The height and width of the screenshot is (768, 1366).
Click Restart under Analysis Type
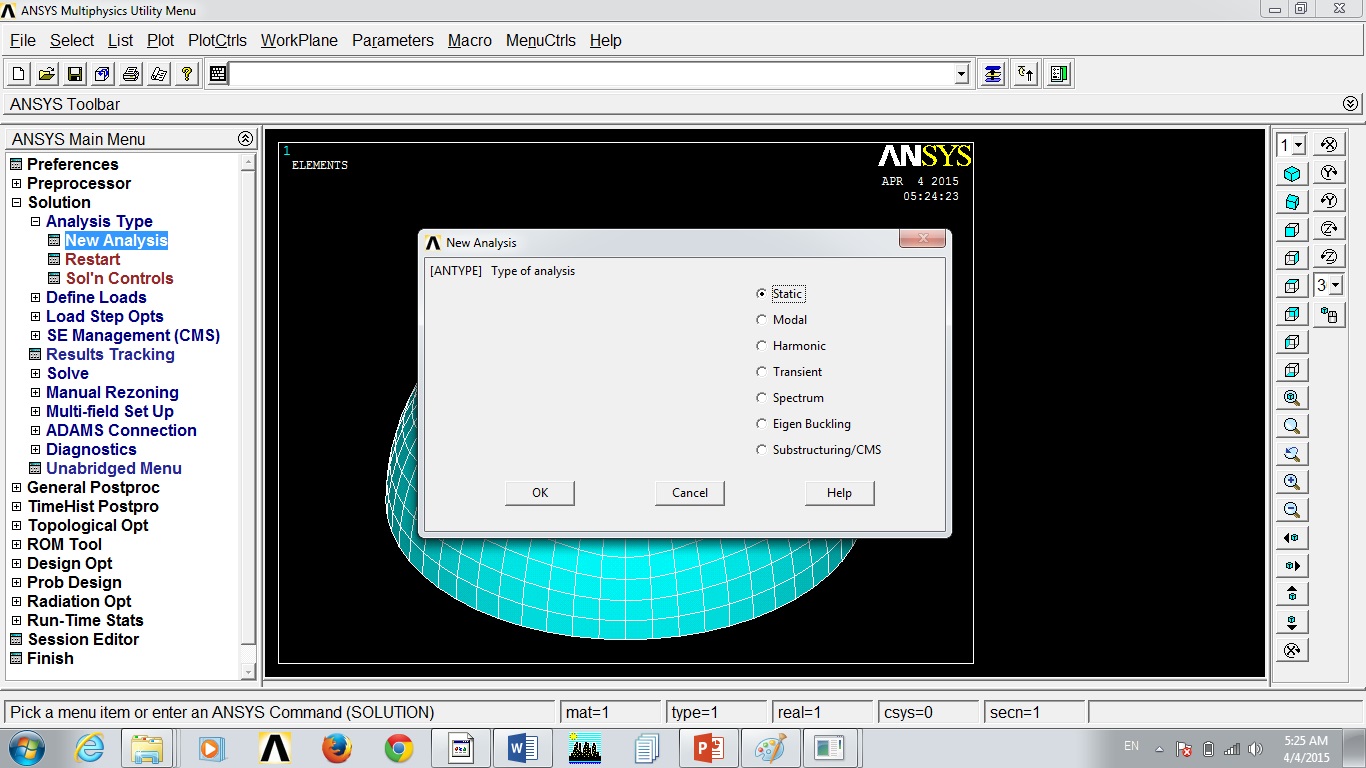[x=93, y=260]
